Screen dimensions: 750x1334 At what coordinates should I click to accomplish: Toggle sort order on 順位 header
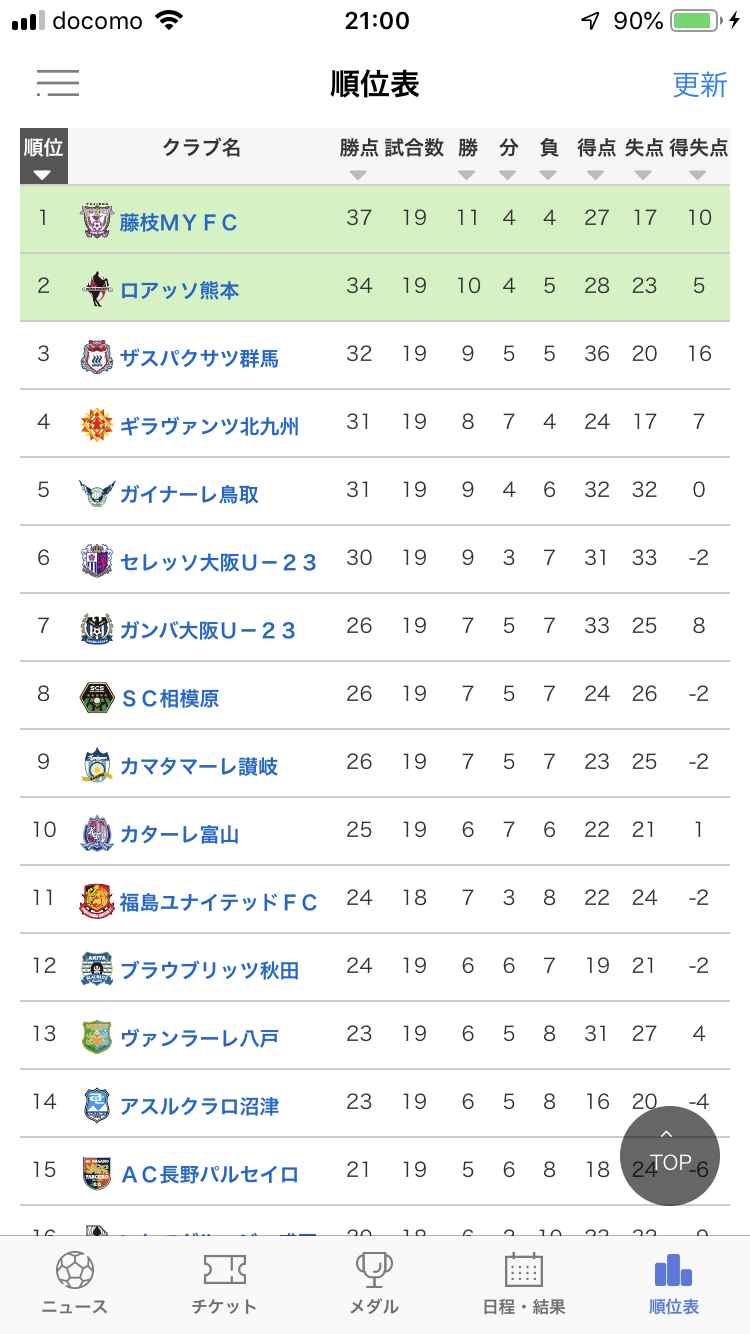tap(43, 157)
